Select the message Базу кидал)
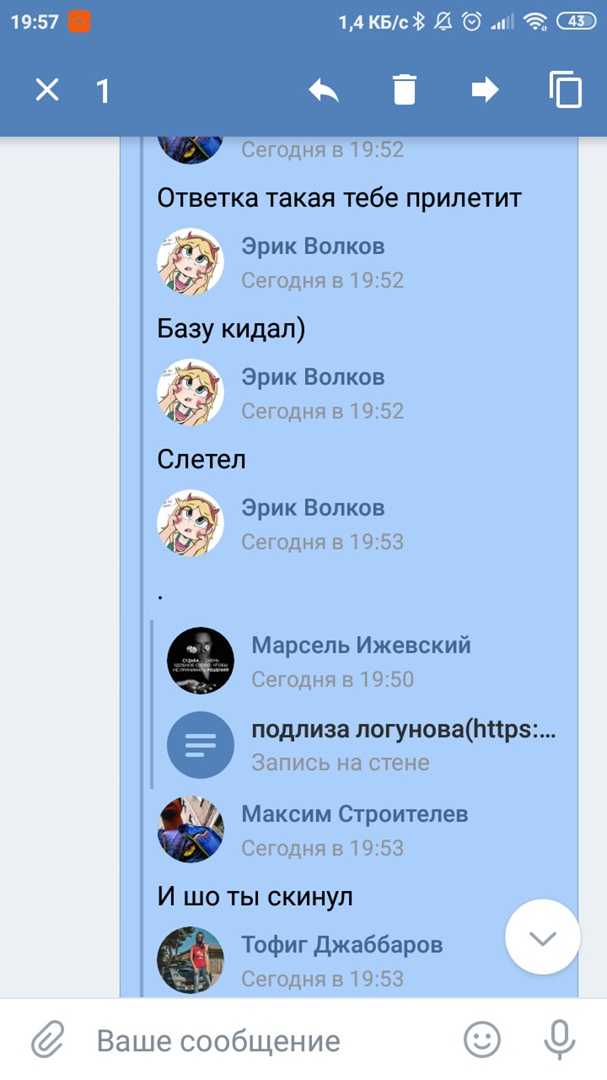This screenshot has width=607, height=1080. click(231, 329)
